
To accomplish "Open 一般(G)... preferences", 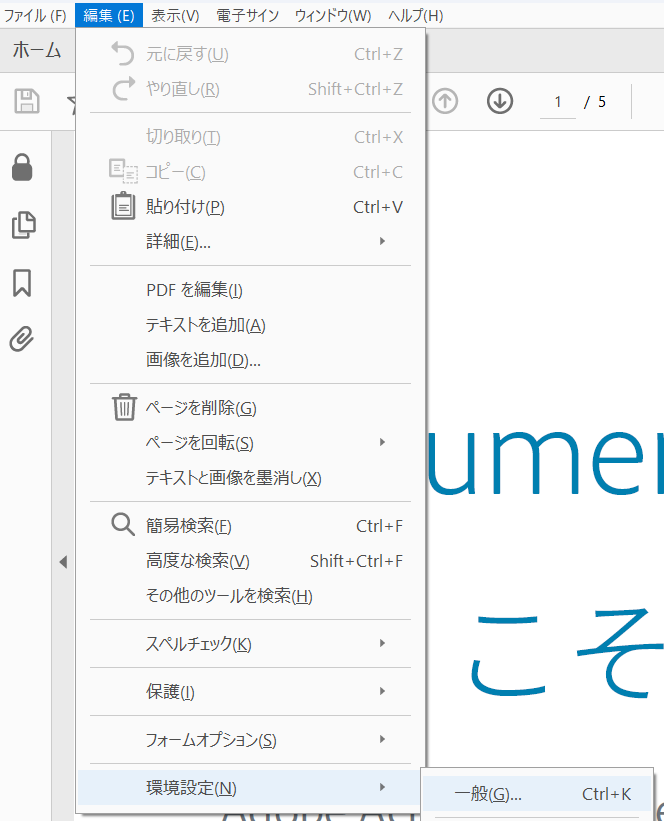I will (537, 794).
